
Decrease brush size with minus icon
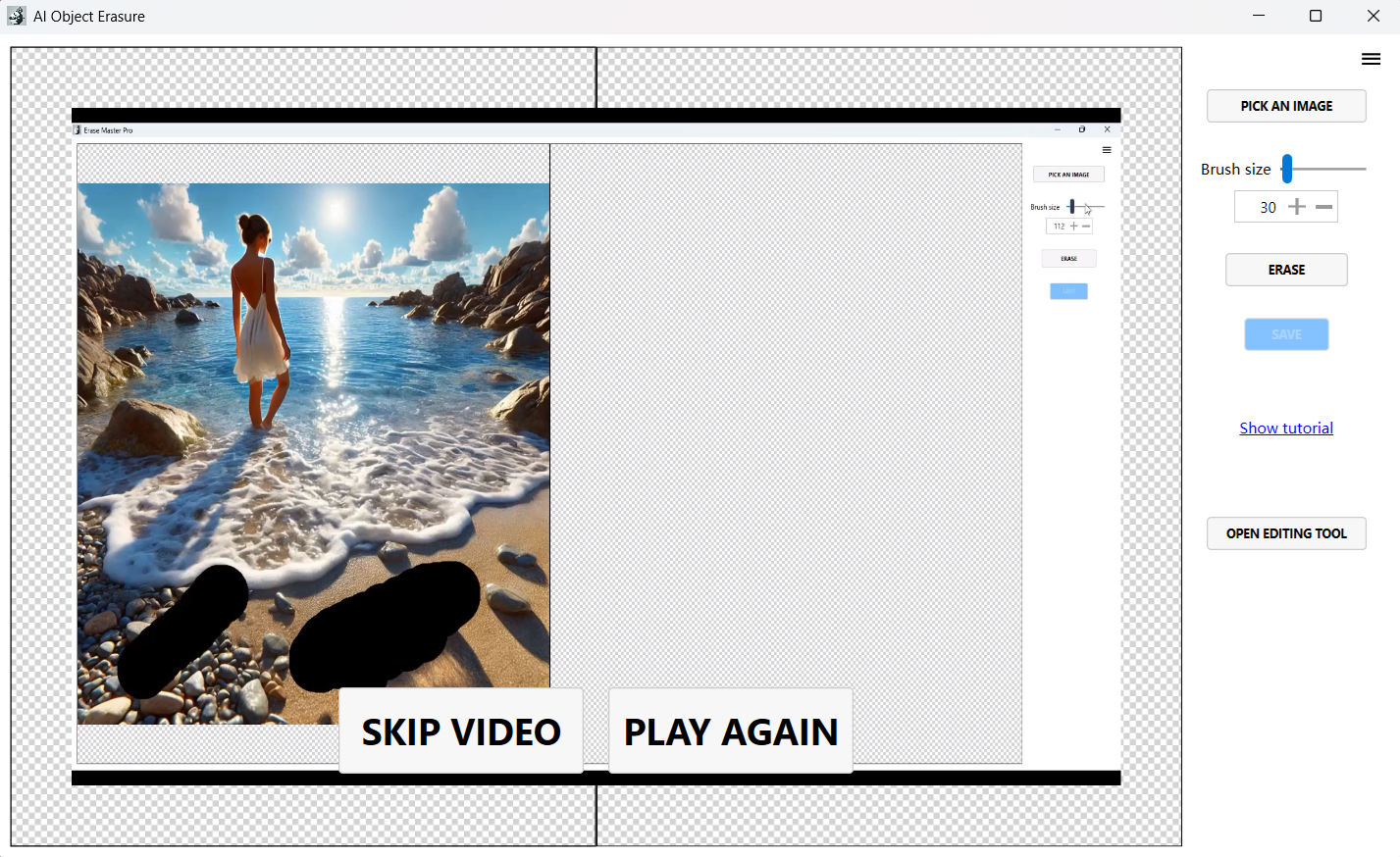coord(1323,207)
